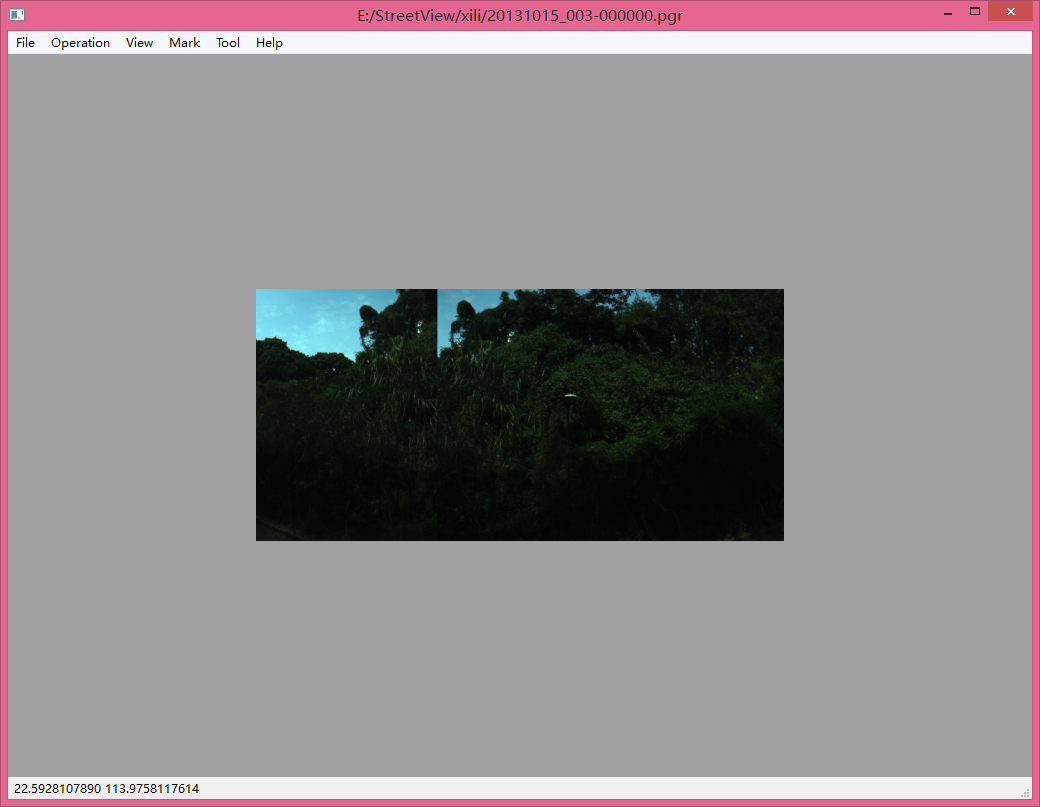
Task: Open the Mark menu
Action: pos(184,42)
